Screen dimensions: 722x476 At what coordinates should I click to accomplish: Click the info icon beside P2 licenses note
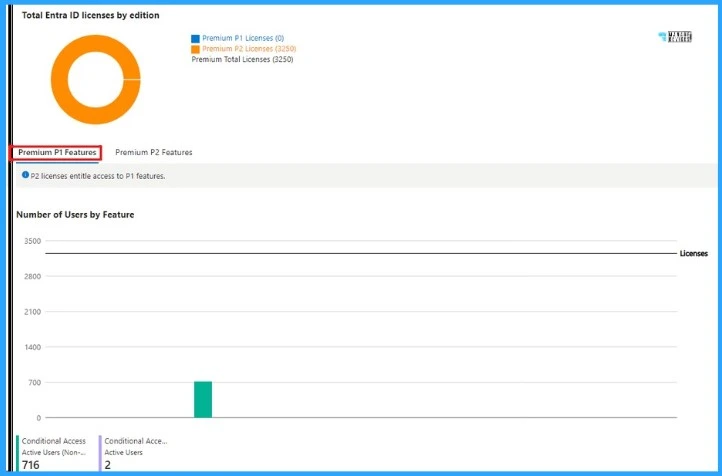[x=25, y=175]
